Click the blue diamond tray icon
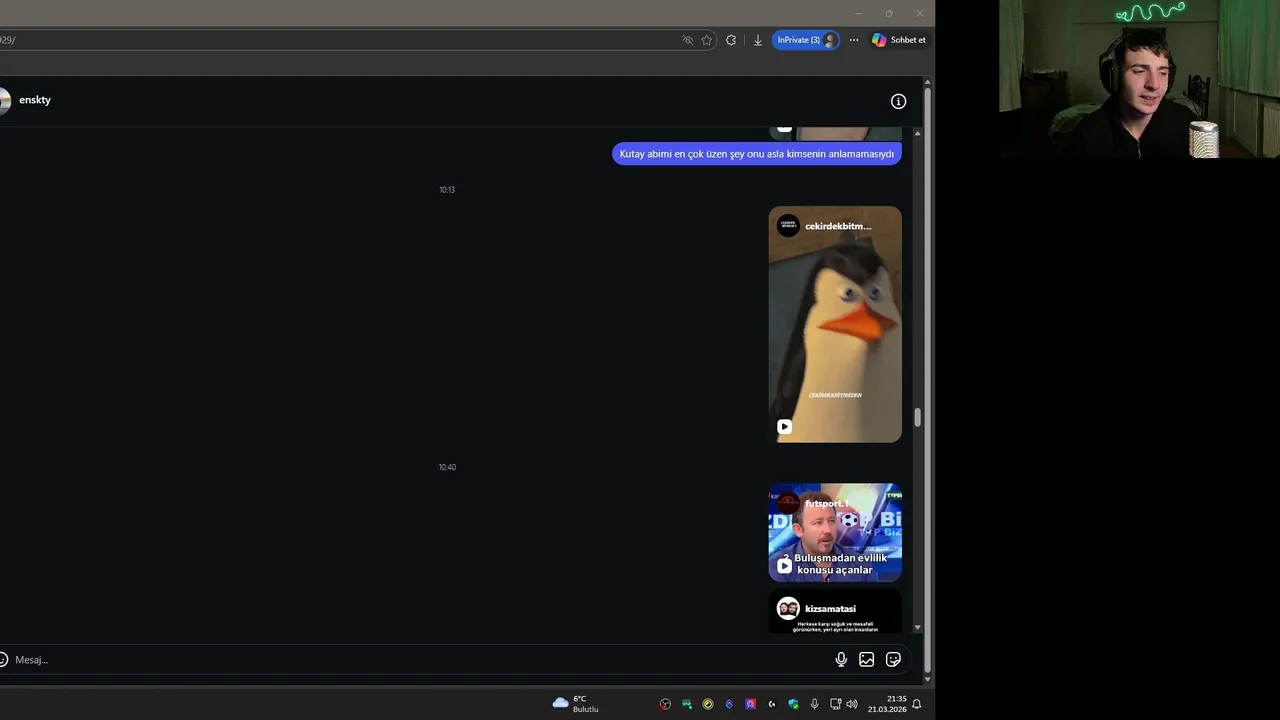 coord(729,704)
